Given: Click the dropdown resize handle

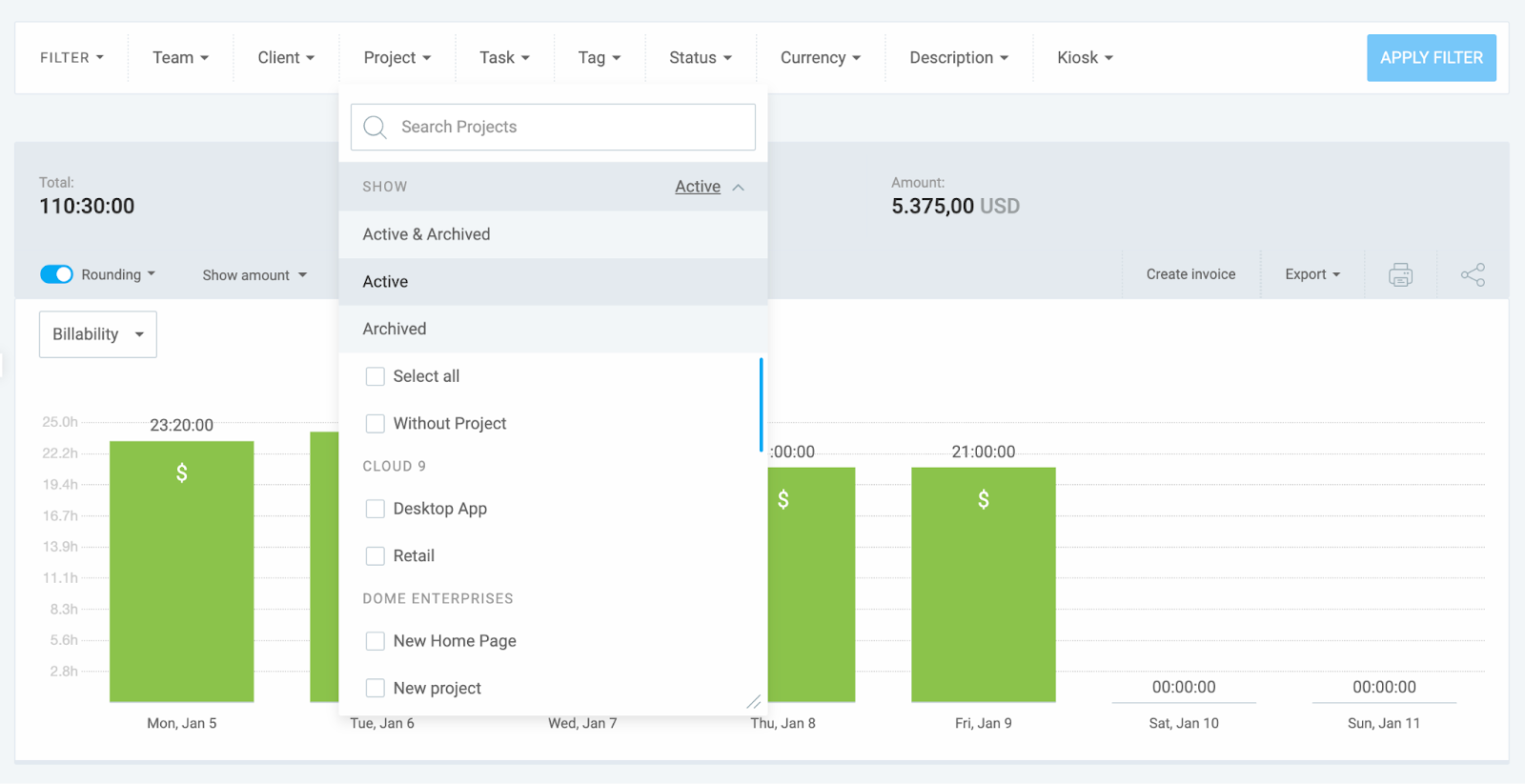Looking at the screenshot, I should pyautogui.click(x=753, y=702).
